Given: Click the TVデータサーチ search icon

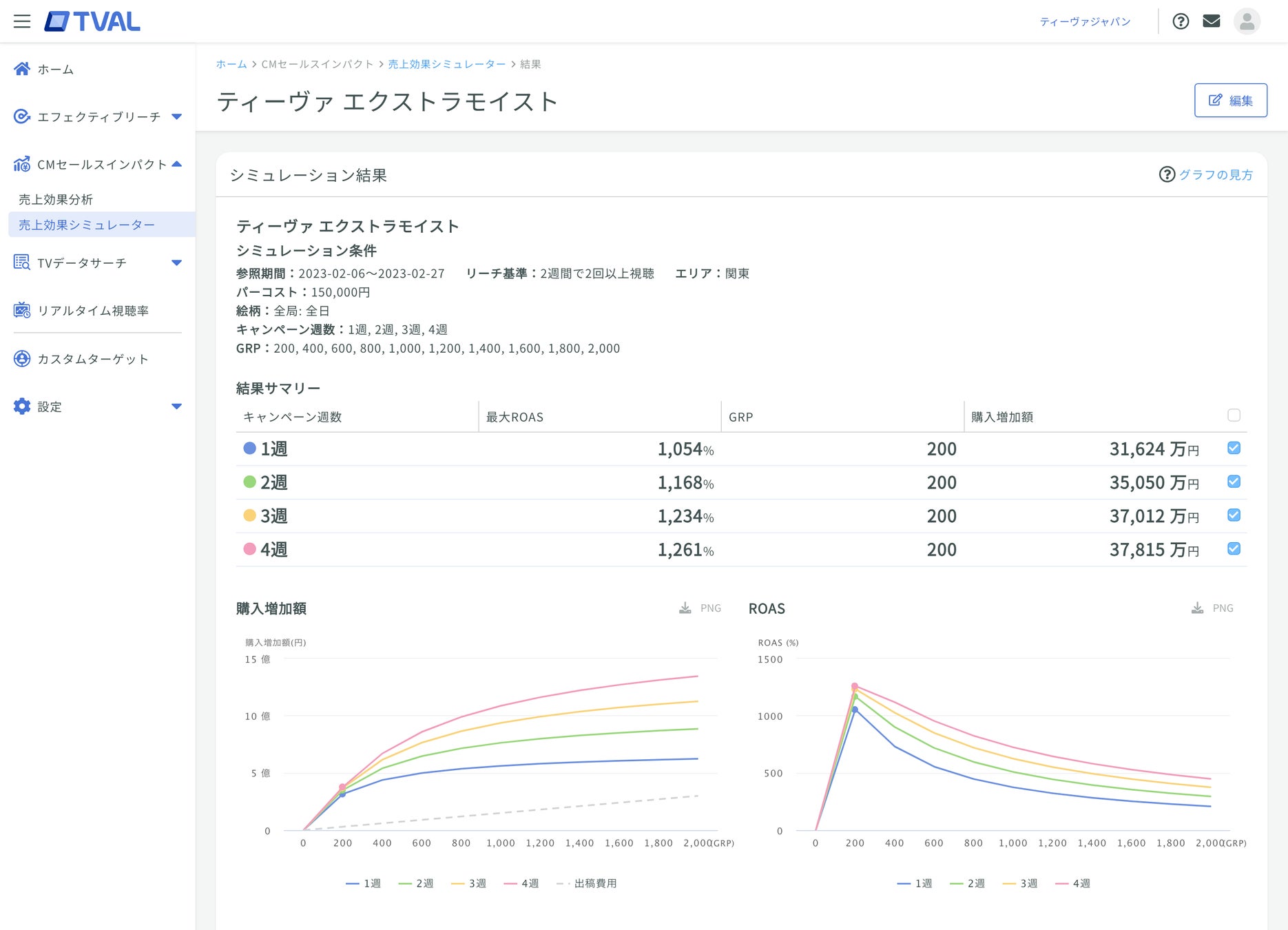Looking at the screenshot, I should click(x=22, y=262).
